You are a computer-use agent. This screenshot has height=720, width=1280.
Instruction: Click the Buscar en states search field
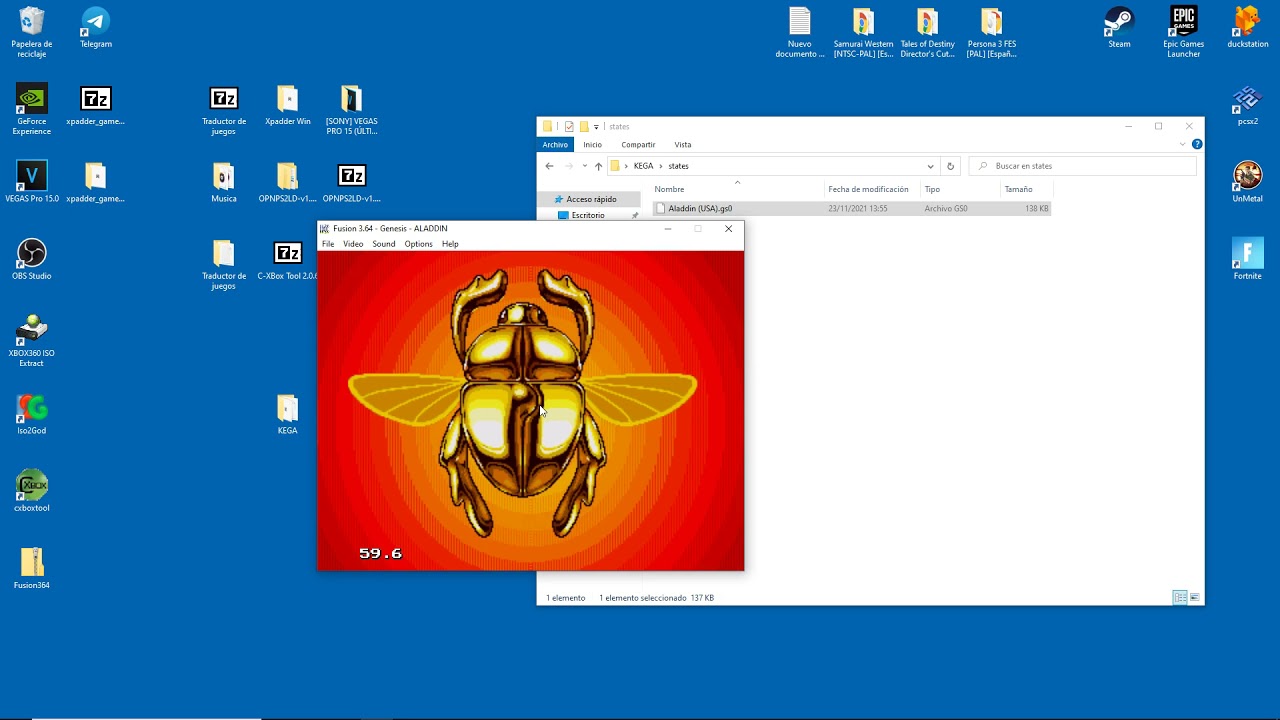1082,166
